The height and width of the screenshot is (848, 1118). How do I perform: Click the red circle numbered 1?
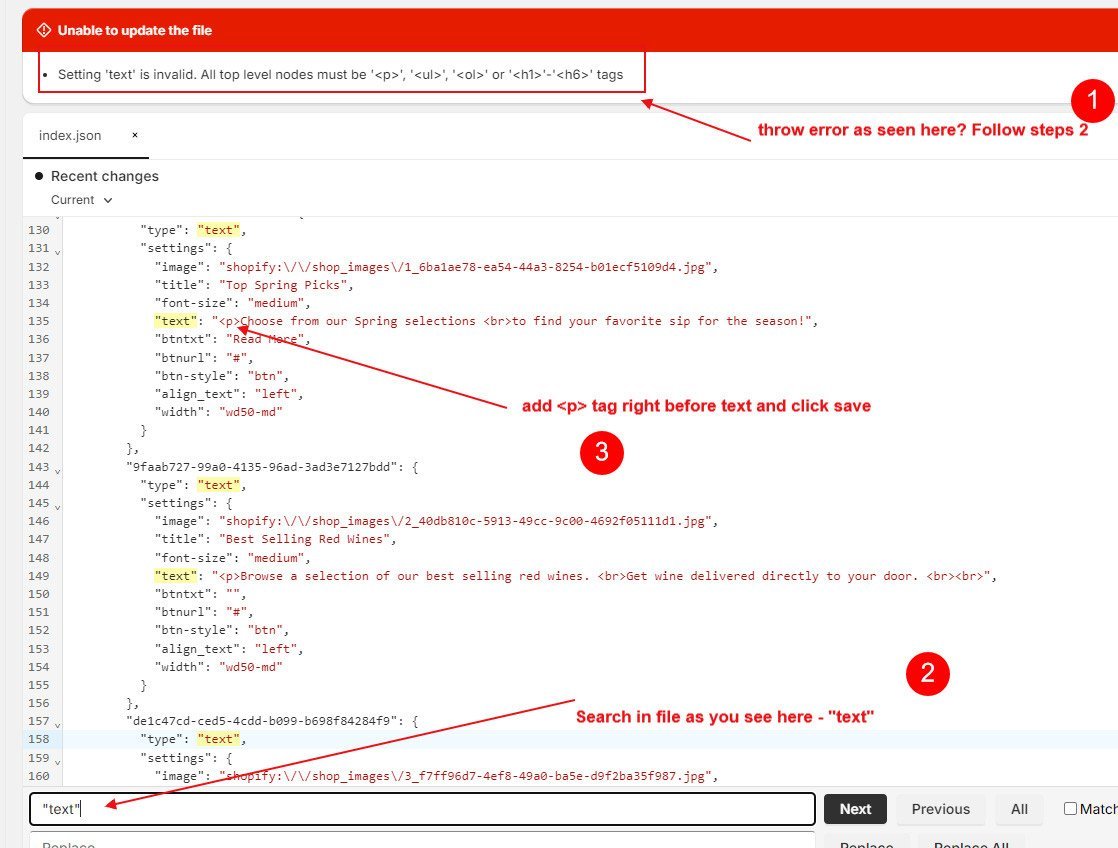pyautogui.click(x=1091, y=100)
